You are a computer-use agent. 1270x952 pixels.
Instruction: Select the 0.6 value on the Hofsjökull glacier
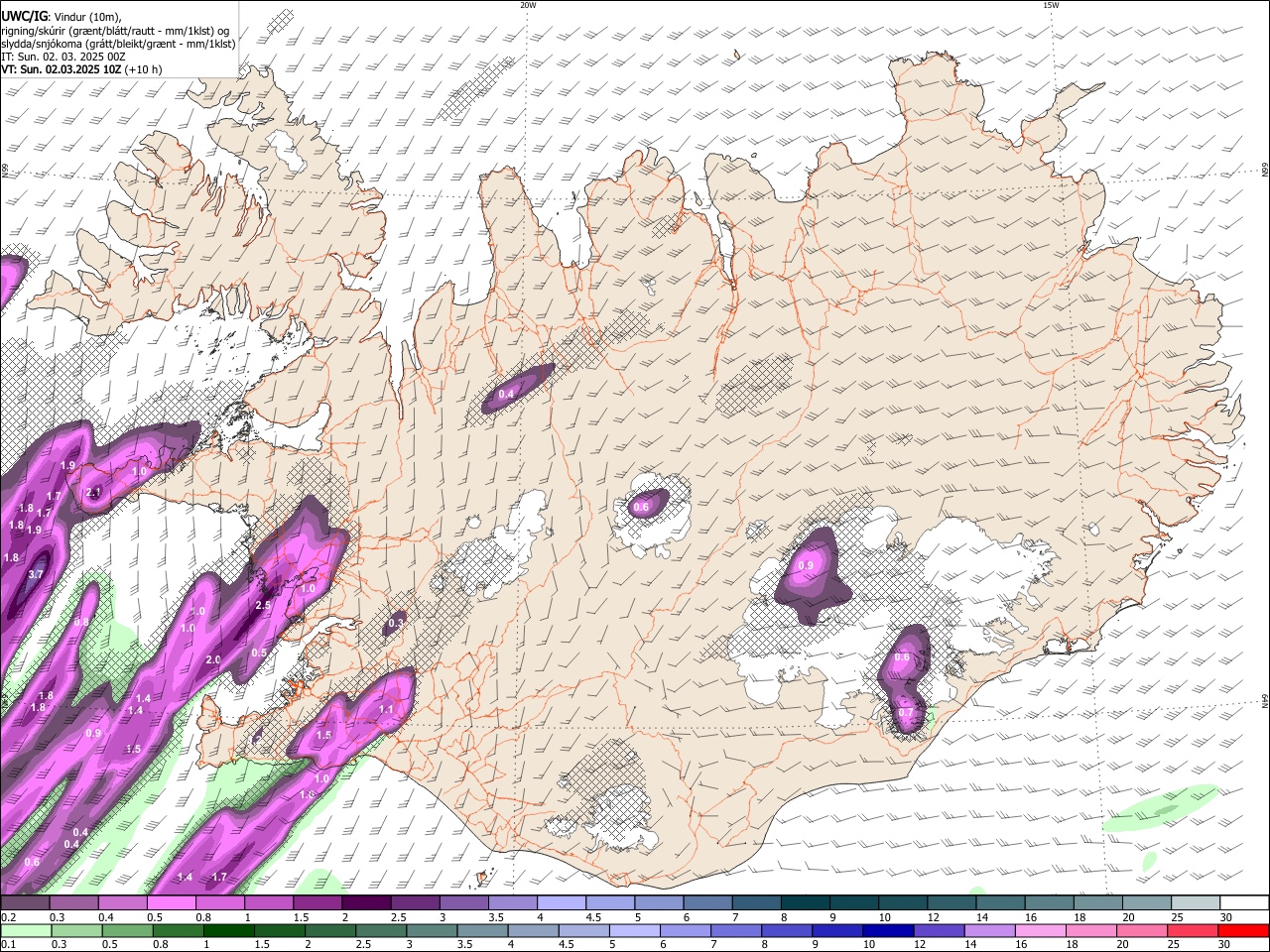[x=641, y=508]
